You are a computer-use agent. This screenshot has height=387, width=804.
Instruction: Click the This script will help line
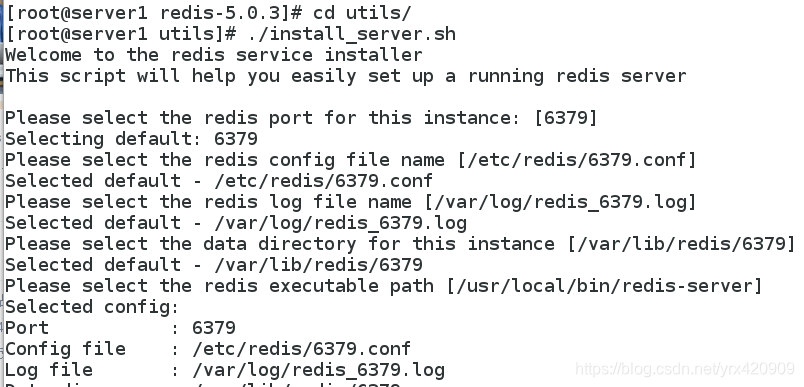346,76
